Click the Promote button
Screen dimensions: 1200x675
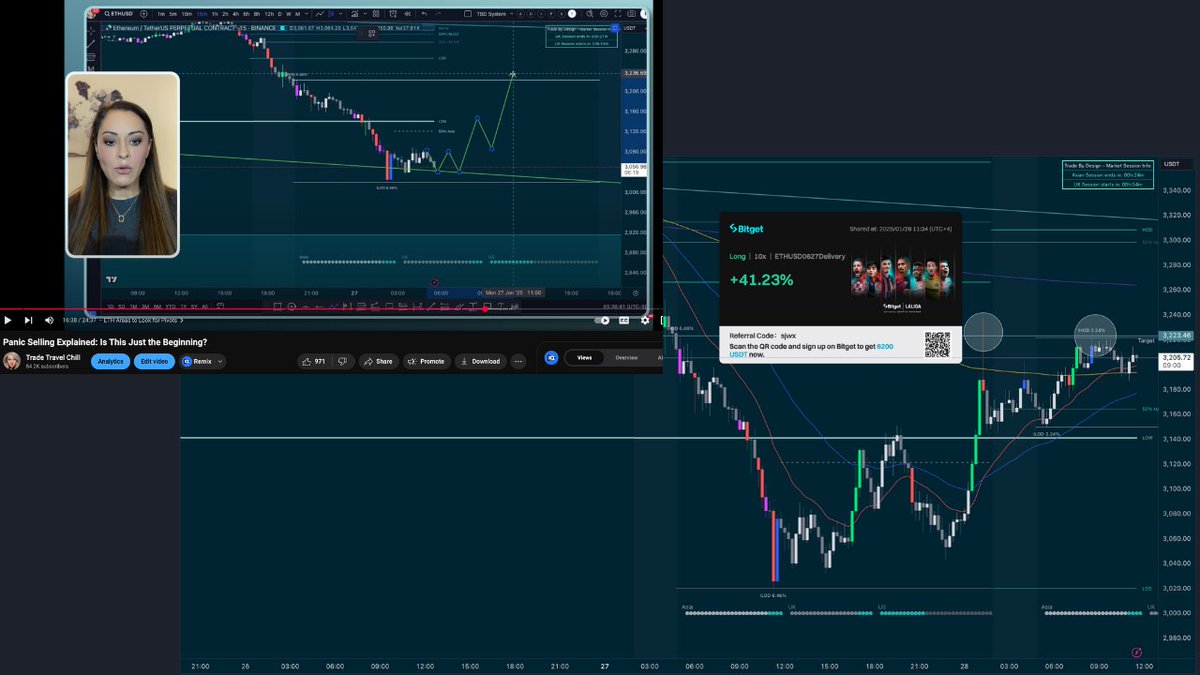[426, 361]
